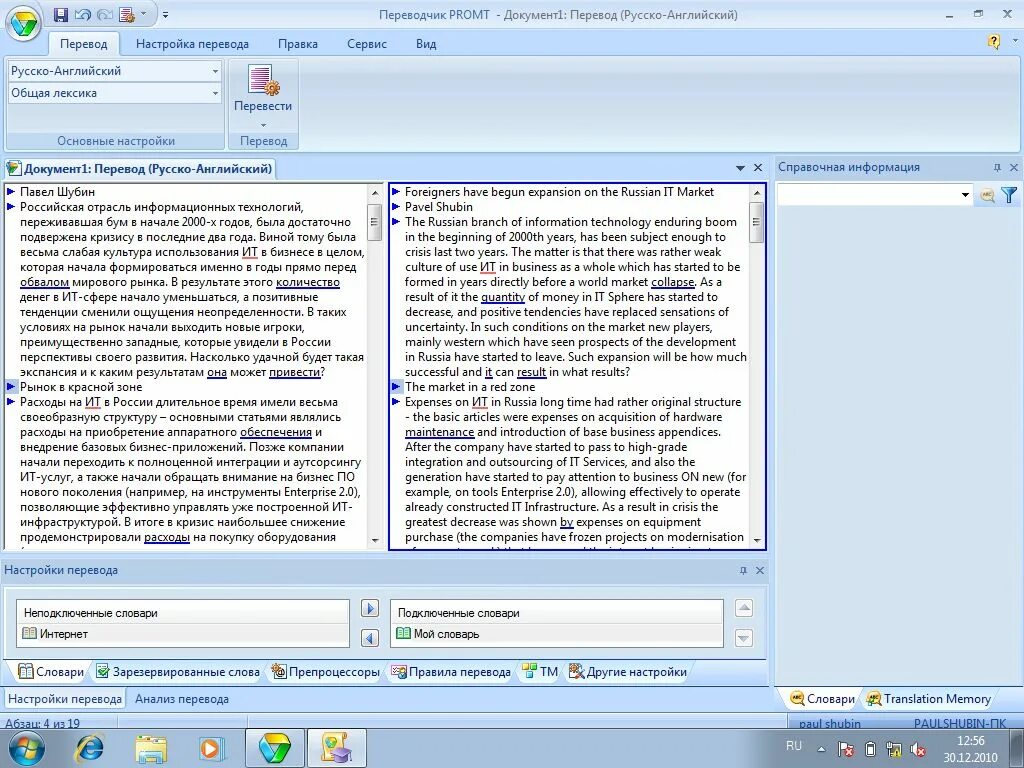Image resolution: width=1024 pixels, height=768 pixels.
Task: Open the Словари tab in reference panel
Action: click(822, 699)
